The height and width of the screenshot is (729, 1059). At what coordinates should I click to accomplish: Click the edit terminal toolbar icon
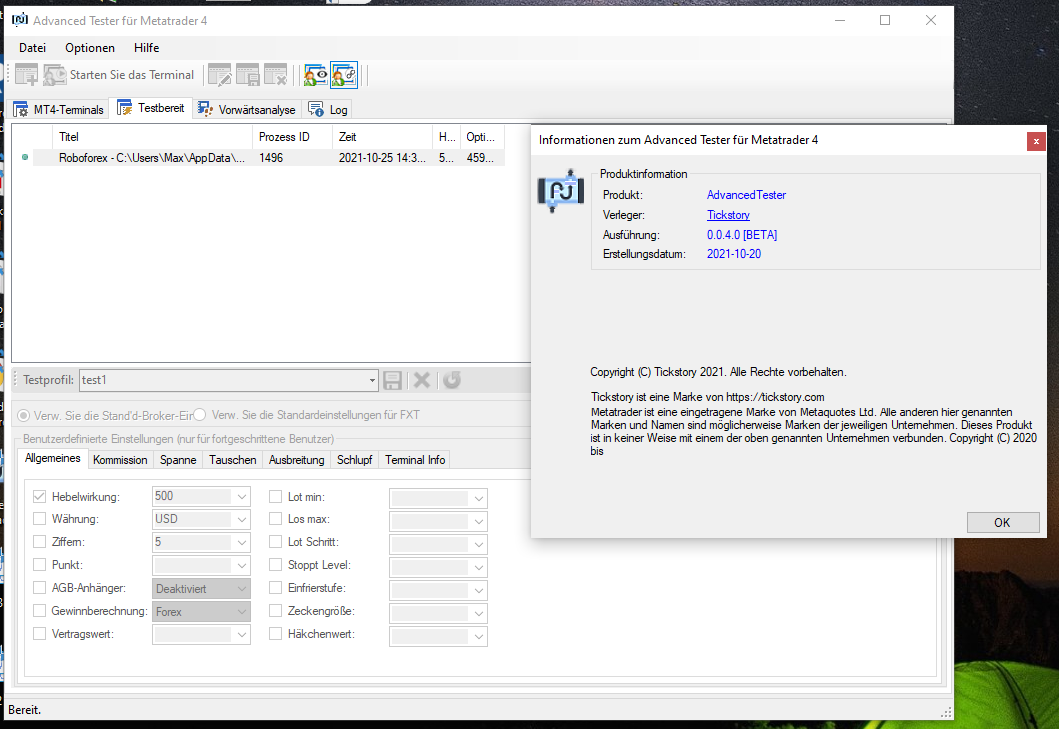(219, 75)
